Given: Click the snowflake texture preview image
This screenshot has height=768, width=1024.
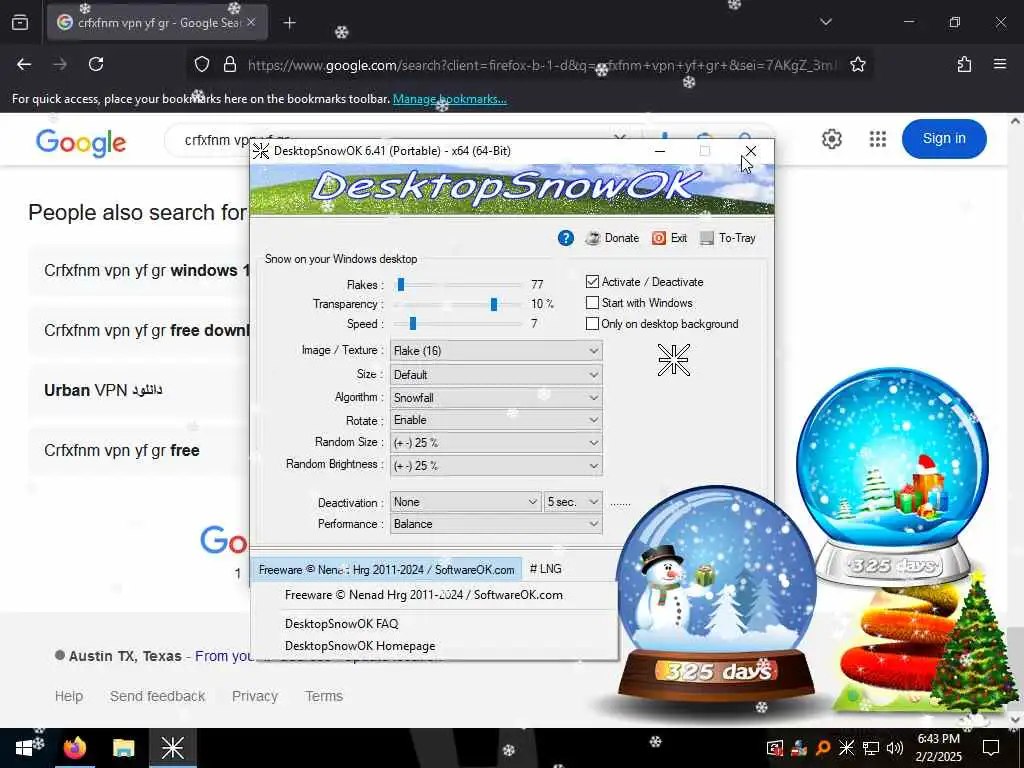Looking at the screenshot, I should click(673, 360).
